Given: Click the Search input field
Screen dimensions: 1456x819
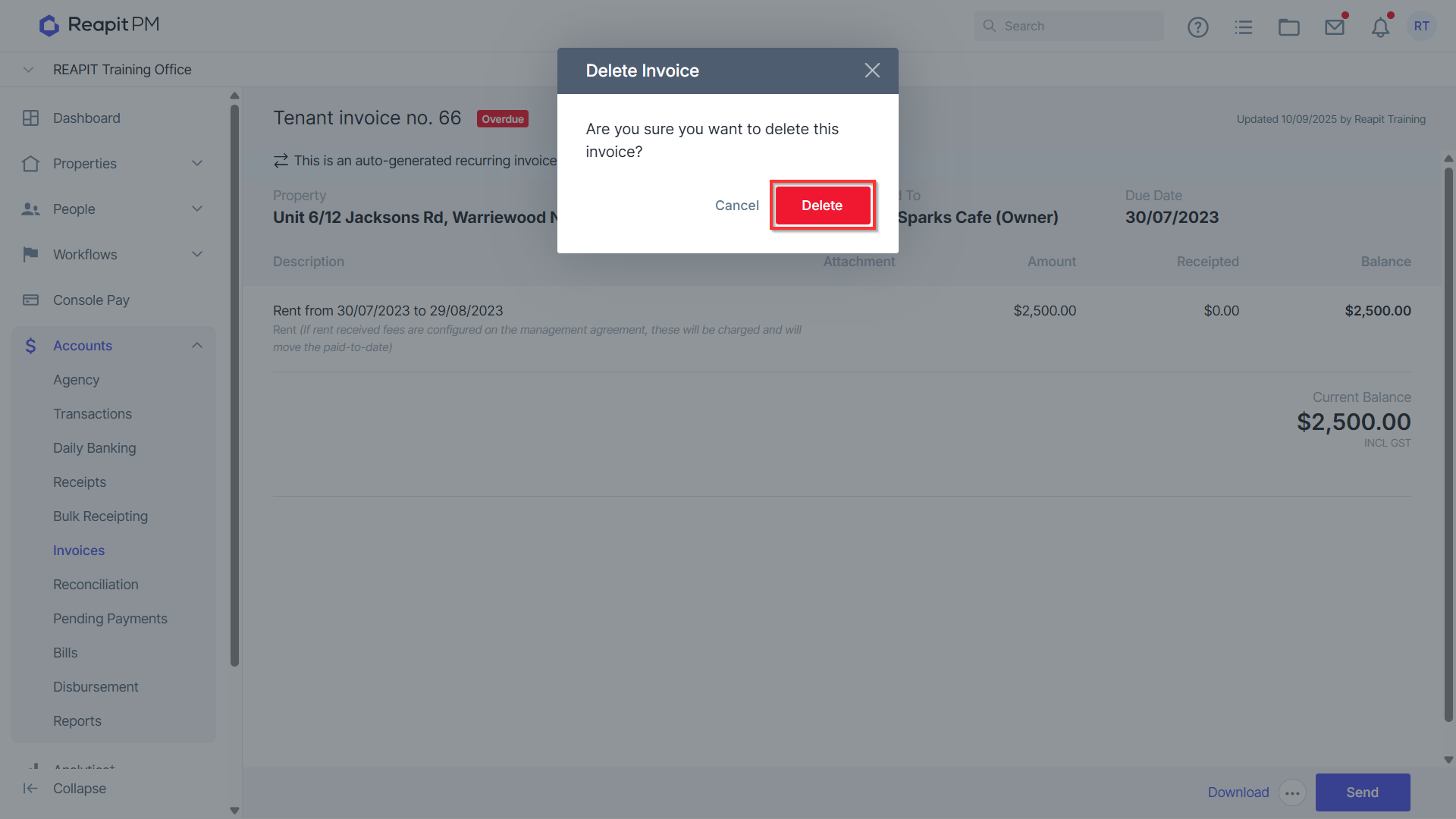Looking at the screenshot, I should coord(1069,26).
